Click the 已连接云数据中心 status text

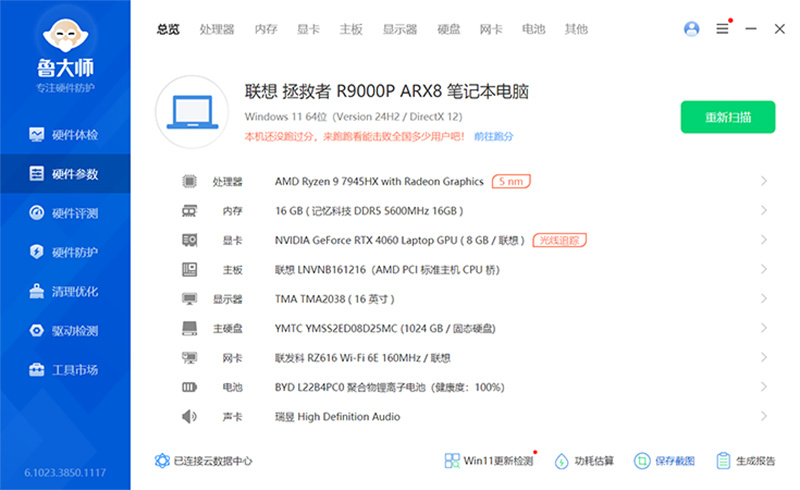pos(213,461)
